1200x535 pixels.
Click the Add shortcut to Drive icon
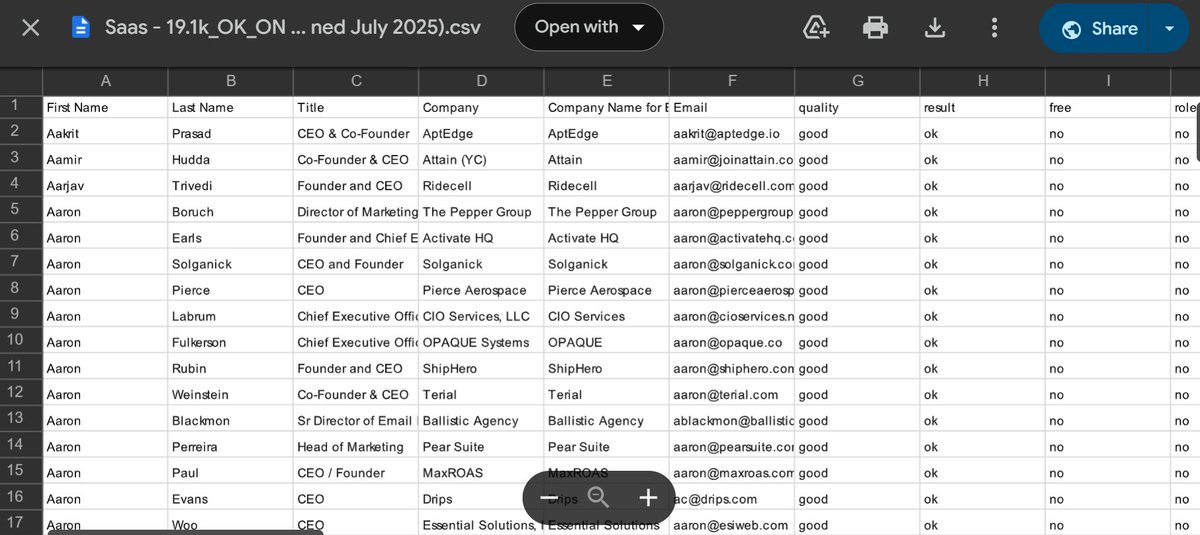[817, 28]
